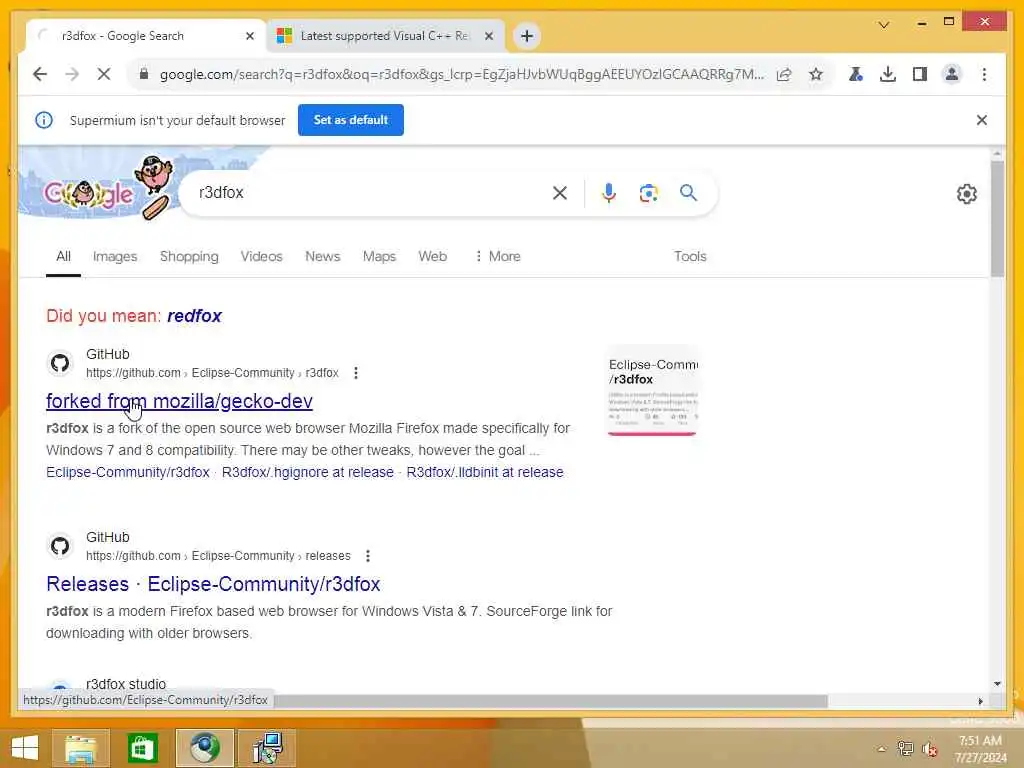
Task: Open Google Lens image search icon
Action: click(x=648, y=193)
